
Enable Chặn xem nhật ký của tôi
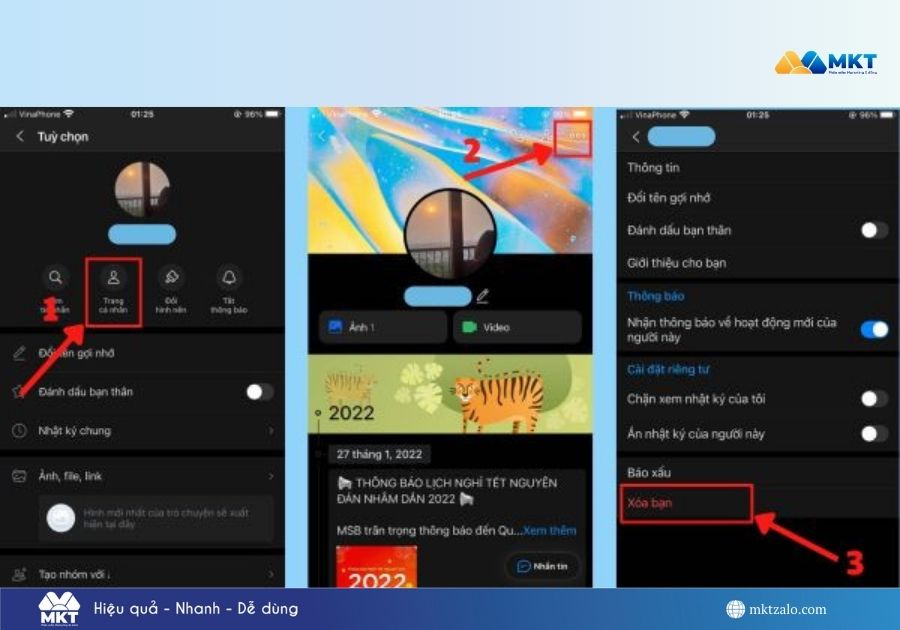pyautogui.click(x=873, y=399)
